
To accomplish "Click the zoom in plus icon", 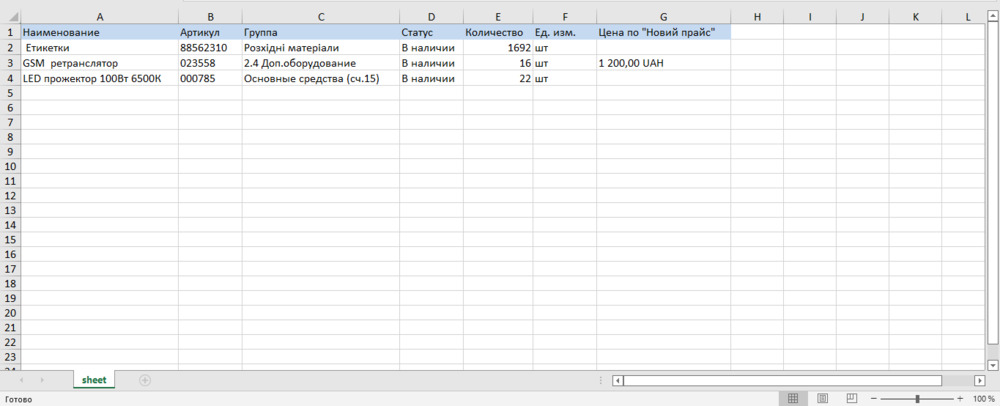I will tap(960, 398).
